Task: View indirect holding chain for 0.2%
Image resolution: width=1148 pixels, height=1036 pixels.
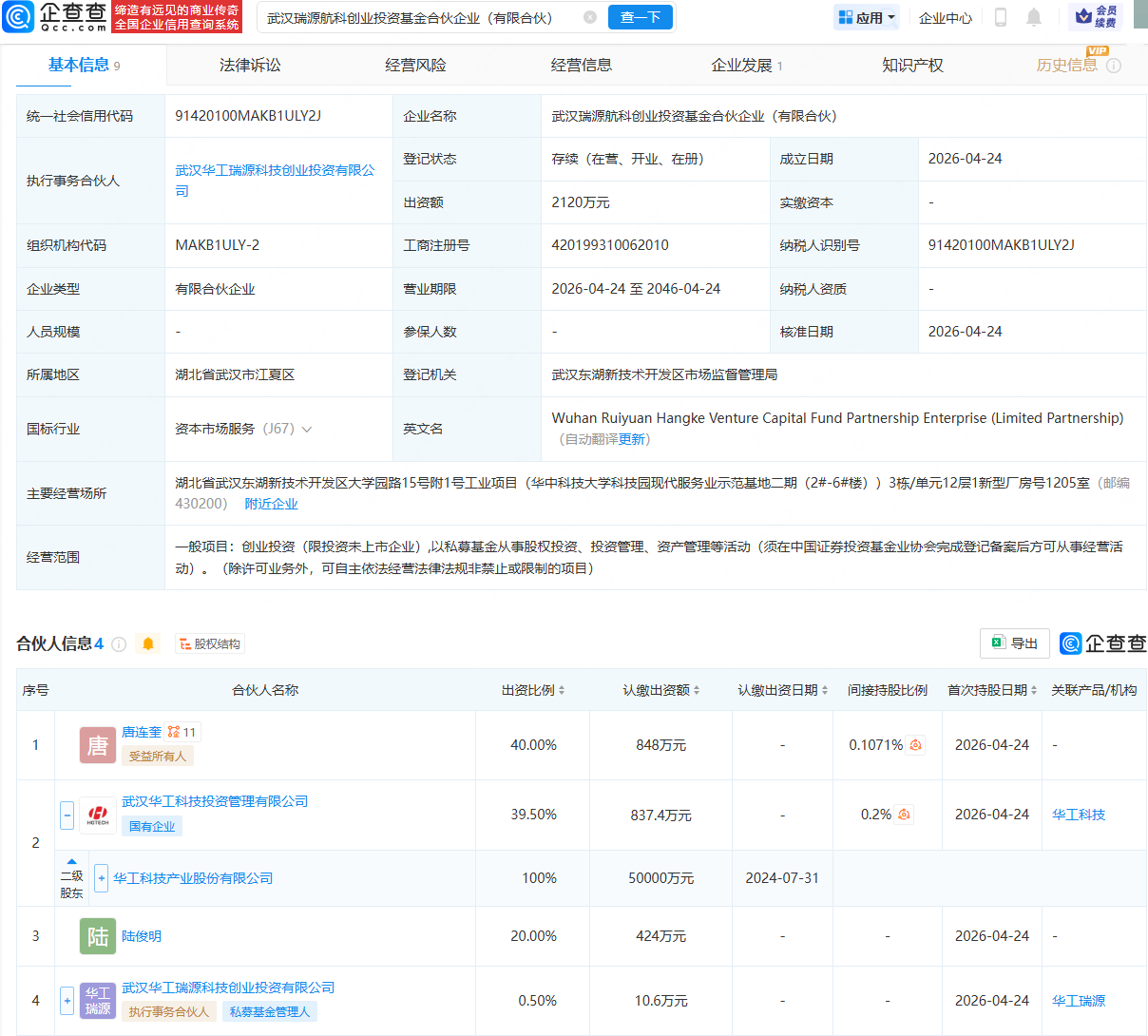Action: coord(904,815)
